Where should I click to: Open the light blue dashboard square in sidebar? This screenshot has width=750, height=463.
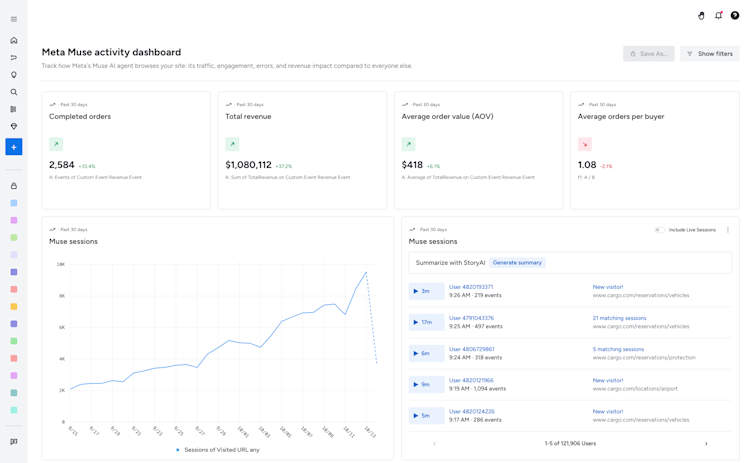click(14, 203)
